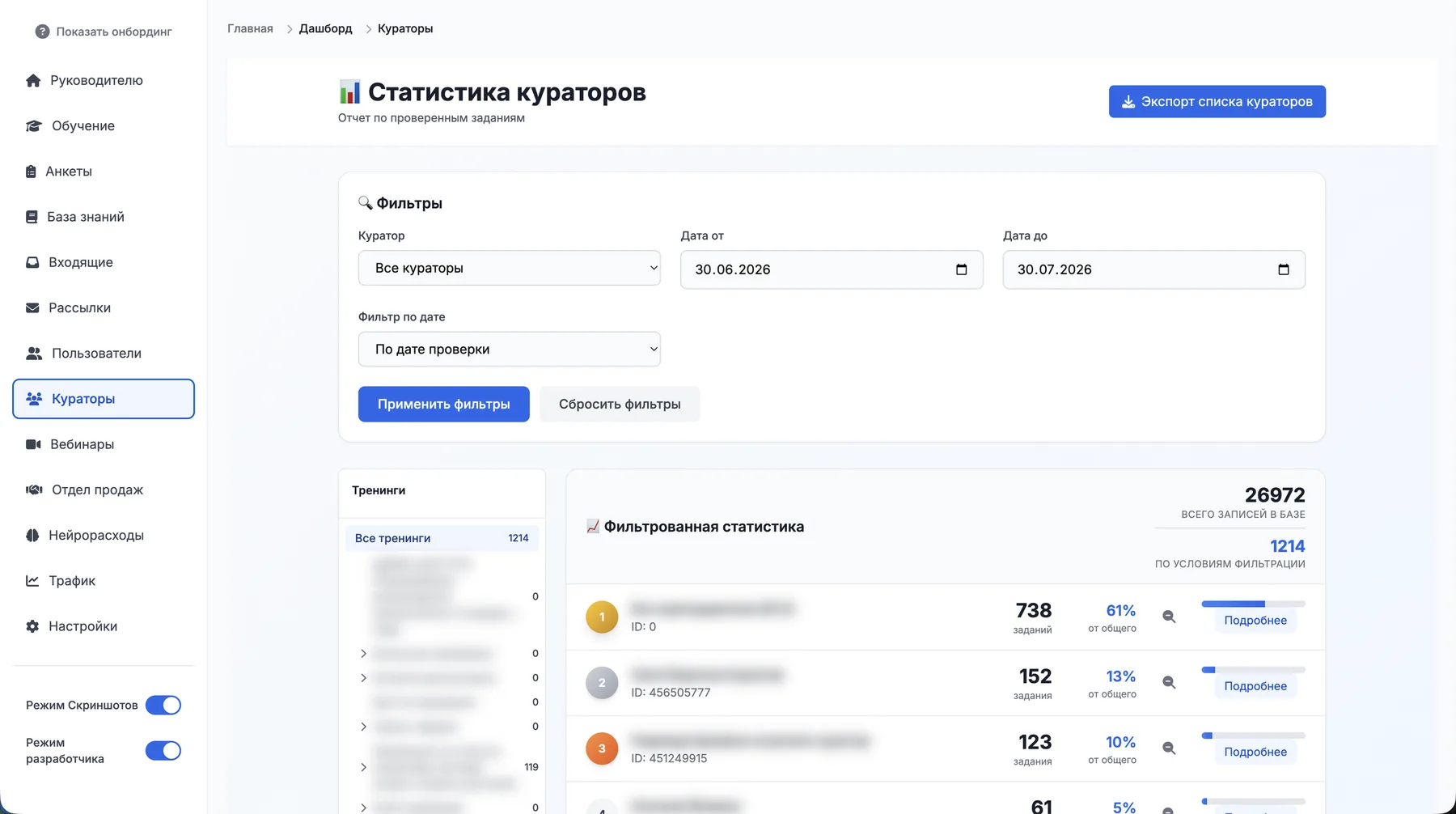The width and height of the screenshot is (1456, 814).
Task: Click Применить фильтры button
Action: pos(444,404)
